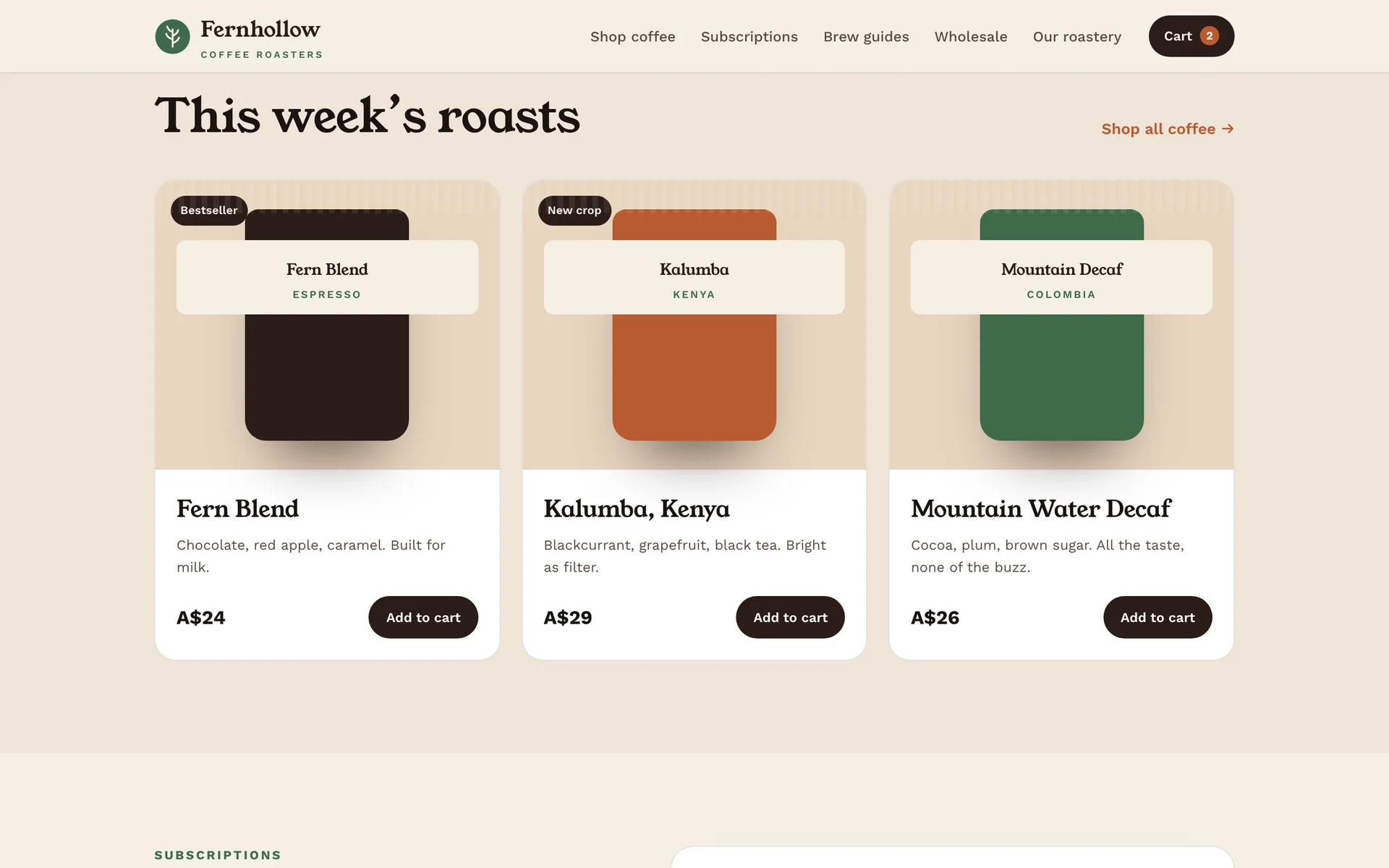
Task: Click the Blackcurrant, grapefruit, black tea description
Action: (684, 556)
